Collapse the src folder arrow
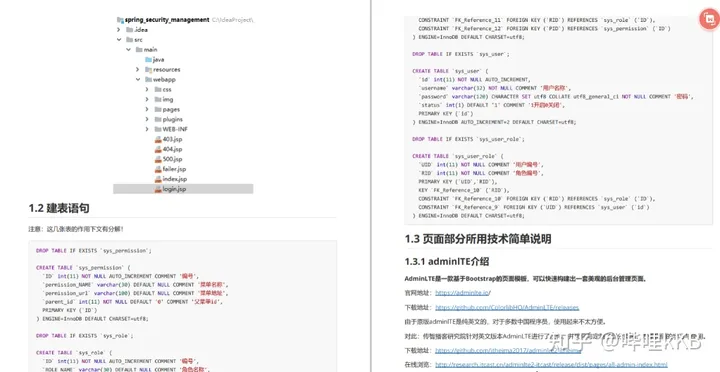This screenshot has width=720, height=372. [x=119, y=40]
